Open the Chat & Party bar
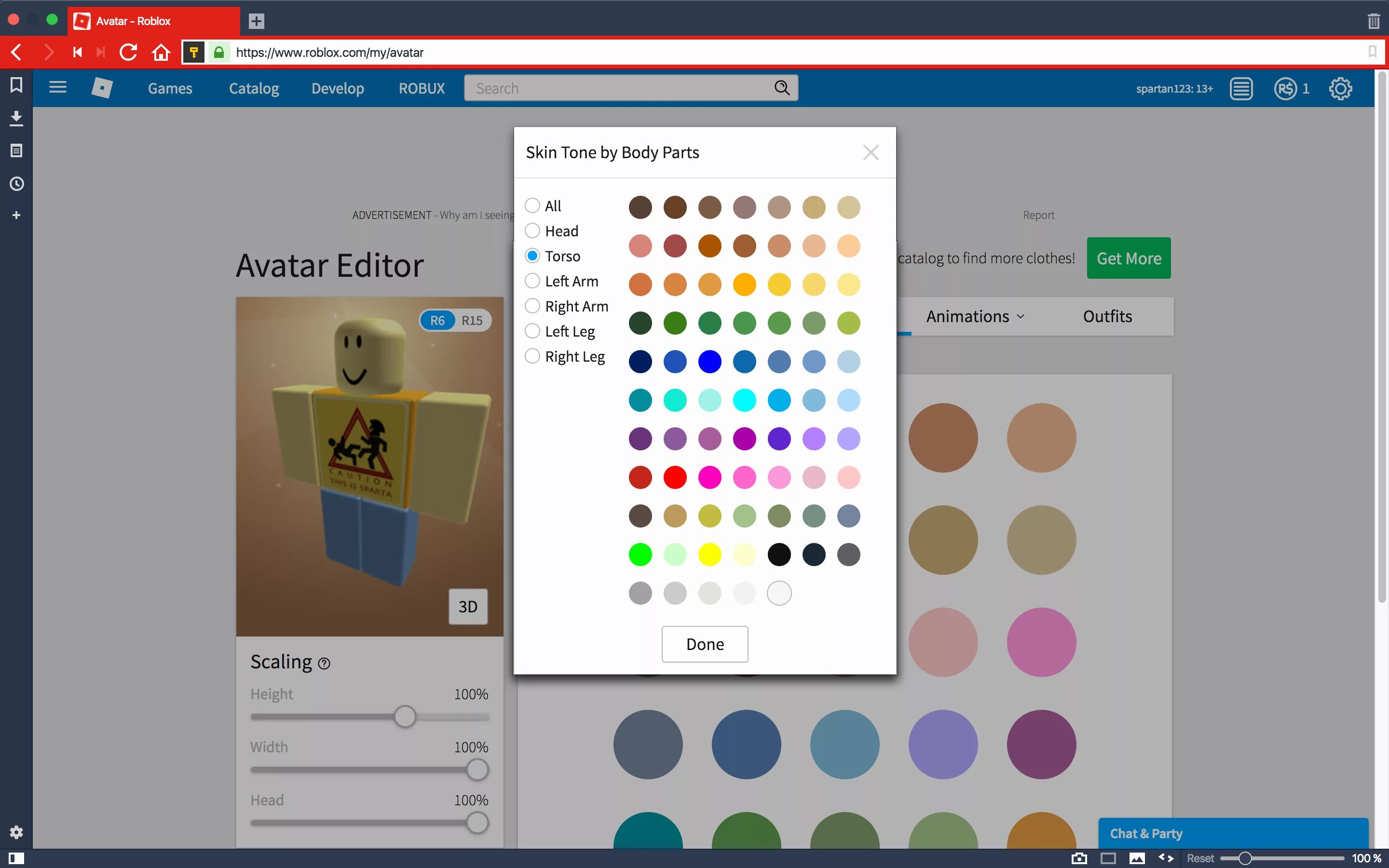This screenshot has height=868, width=1389. [x=1233, y=834]
